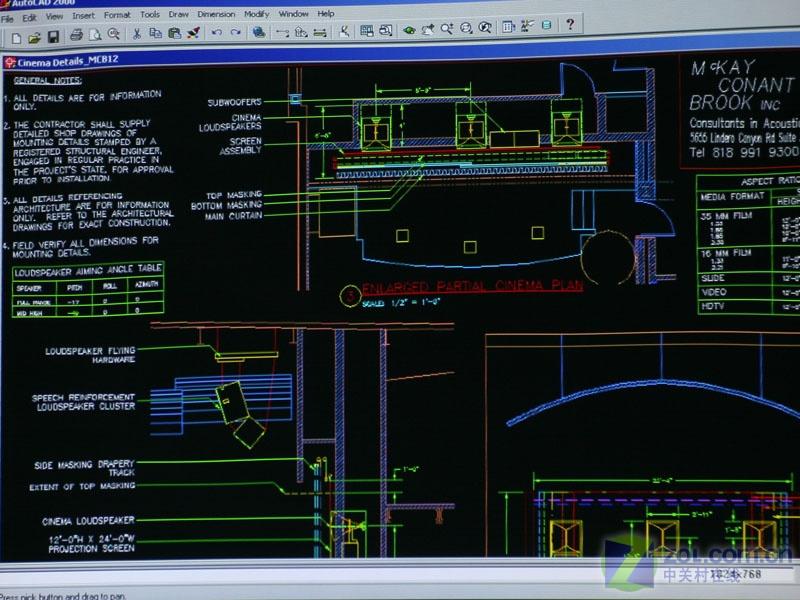800x600 pixels.
Task: Click the Copy to clipboard icon
Action: [155, 33]
